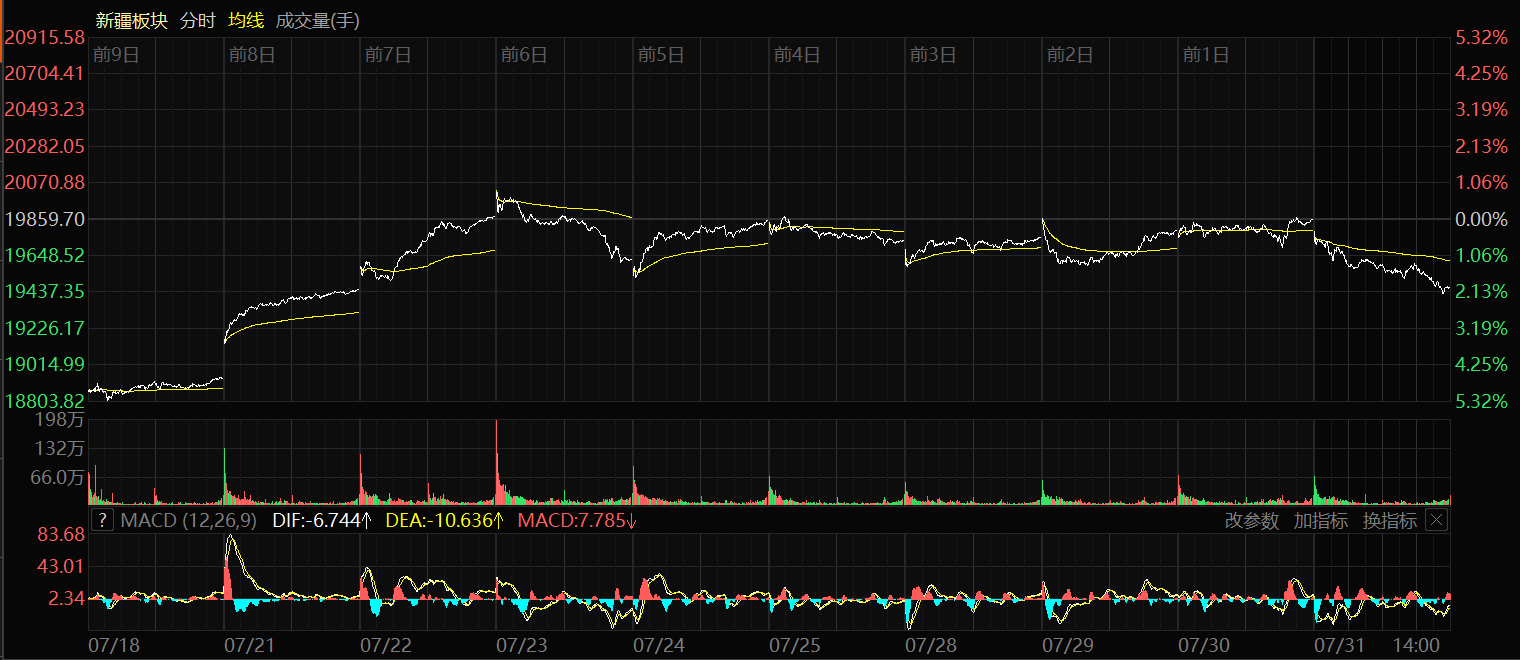
Task: Click the yellow DEA value readout
Action: [444, 520]
